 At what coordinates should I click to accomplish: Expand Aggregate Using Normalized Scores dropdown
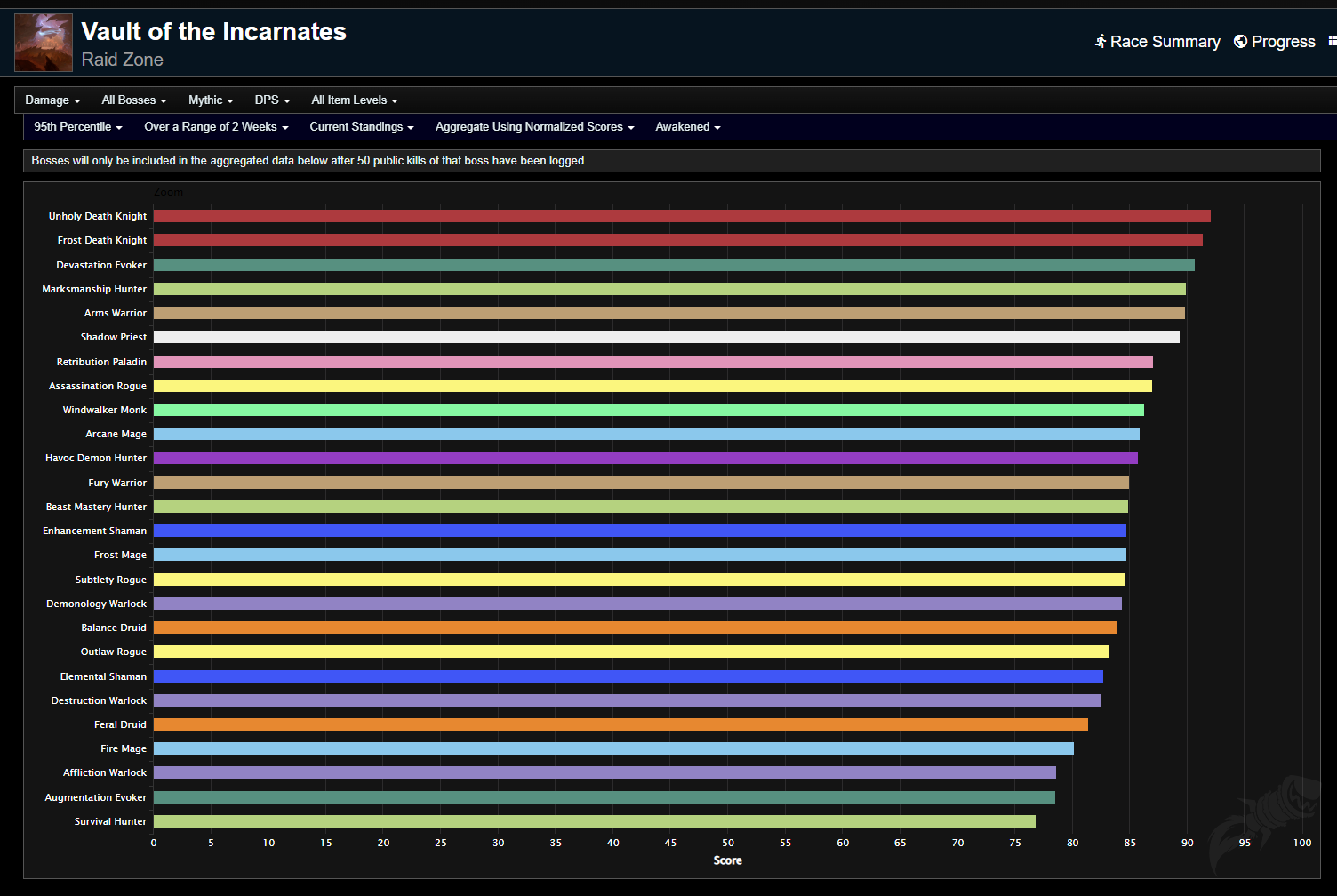(x=534, y=127)
